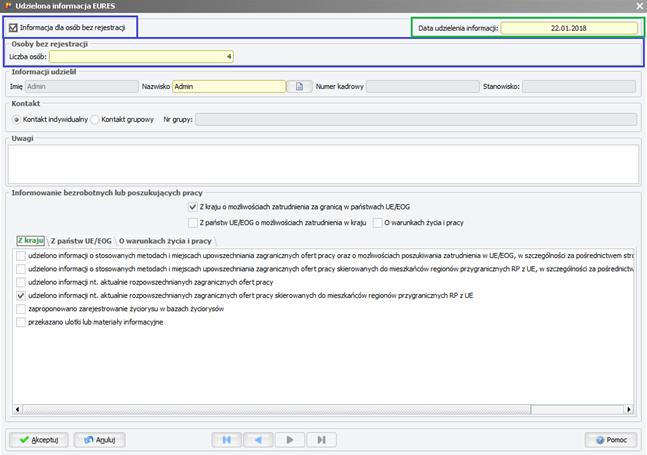The image size is (647, 455).
Task: Click the horizontal scrollbar left arrow
Action: click(x=17, y=409)
